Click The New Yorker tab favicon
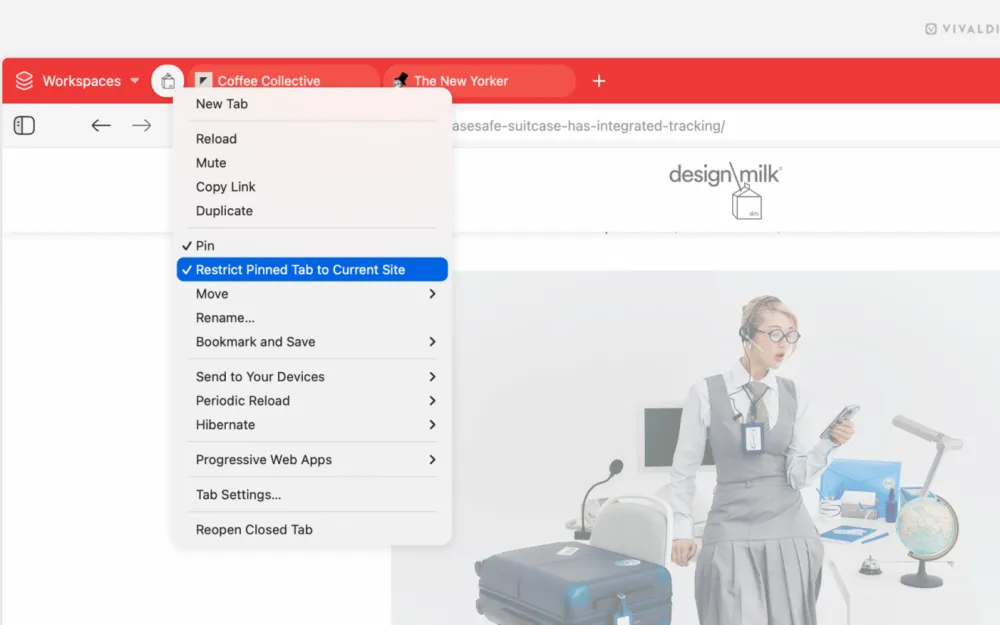The image size is (1000, 625). coord(401,81)
